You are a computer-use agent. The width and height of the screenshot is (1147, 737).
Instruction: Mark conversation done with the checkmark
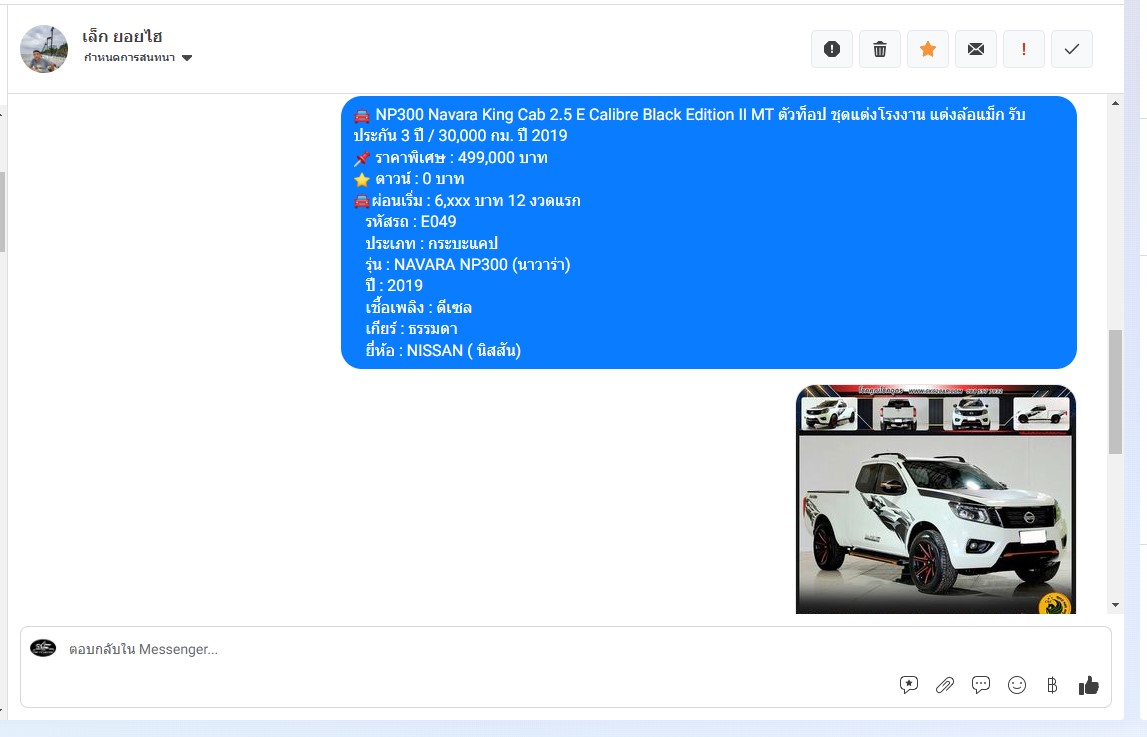(1072, 49)
